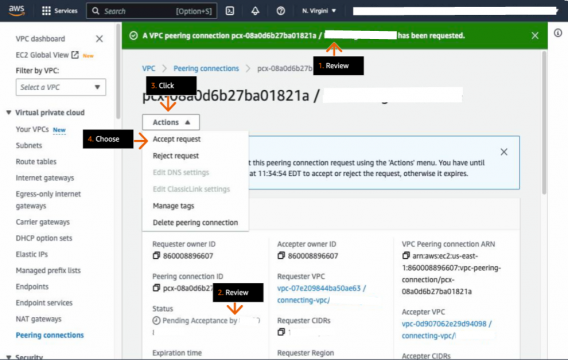Open the help question mark menu
Image resolution: width=568 pixels, height=360 pixels.
pos(280,11)
